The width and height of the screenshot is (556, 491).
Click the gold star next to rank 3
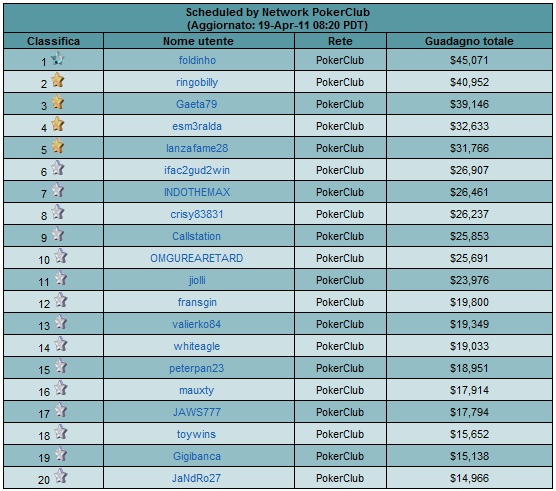(x=57, y=102)
